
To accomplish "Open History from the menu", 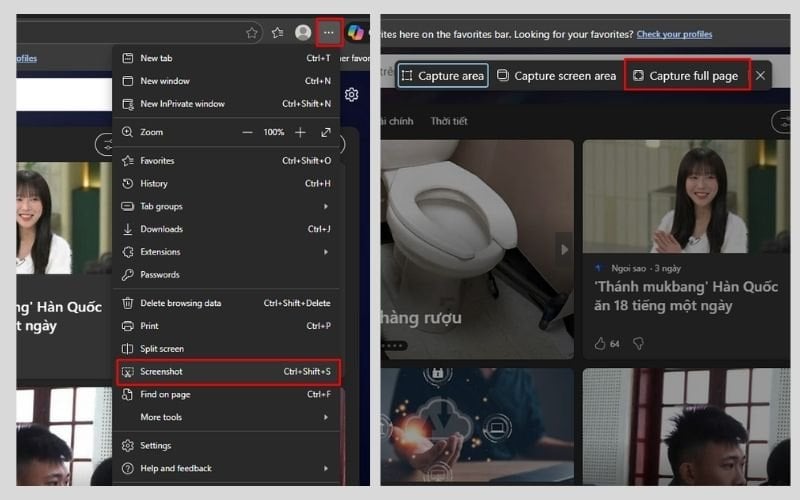I will pos(227,183).
